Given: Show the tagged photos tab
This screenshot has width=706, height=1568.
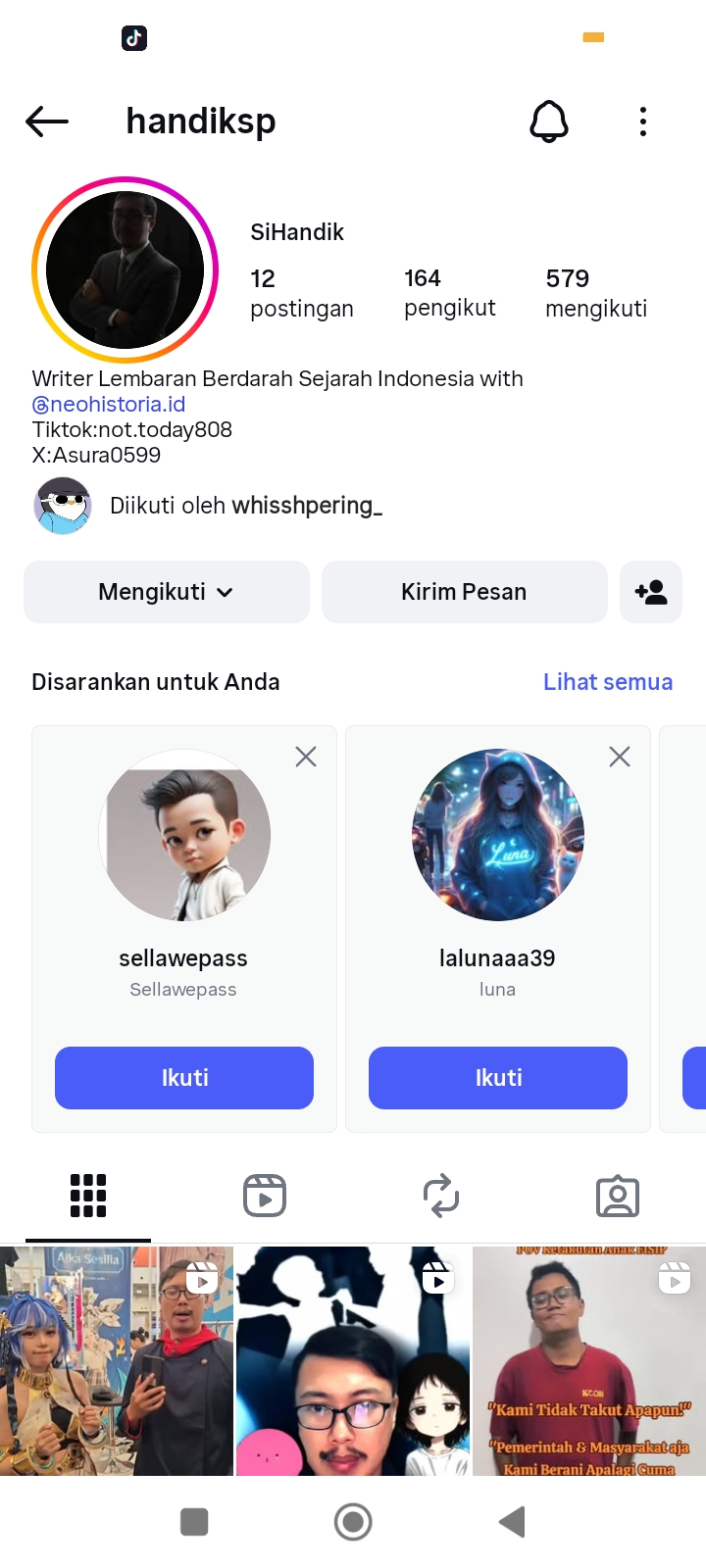Looking at the screenshot, I should (618, 1196).
